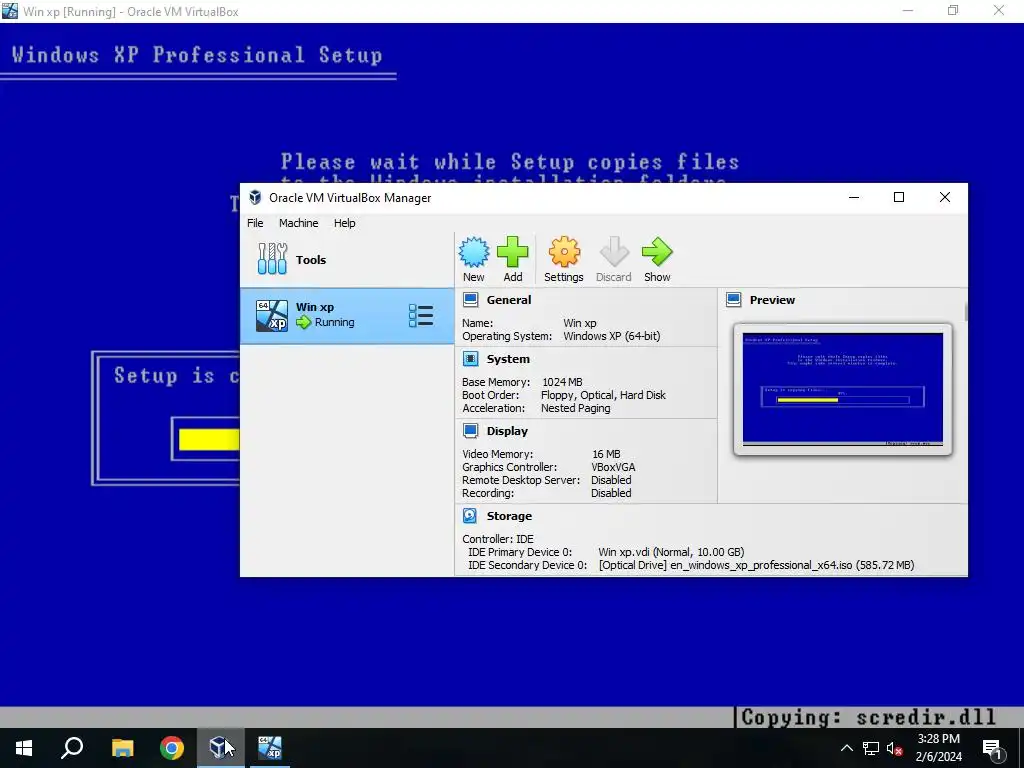Click Recording 'Disabled' value
The height and width of the screenshot is (768, 1024).
611,493
